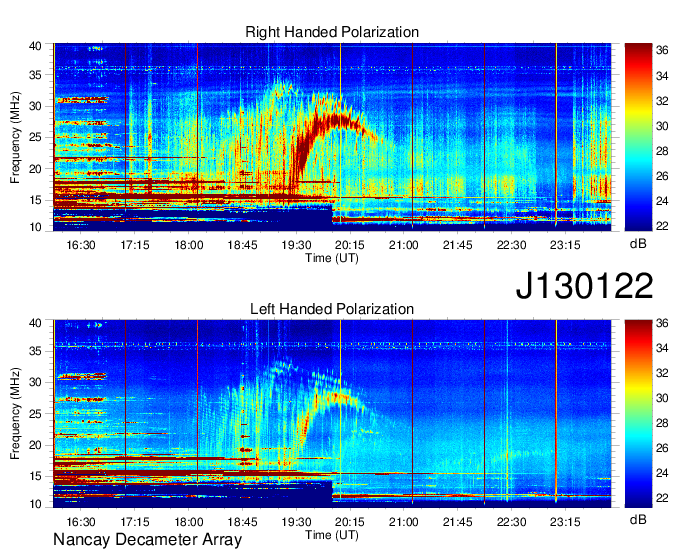Click the 'Left Handed Polarization' plot title
Image resolution: width=680 pixels, height=552 pixels.
tap(332, 309)
